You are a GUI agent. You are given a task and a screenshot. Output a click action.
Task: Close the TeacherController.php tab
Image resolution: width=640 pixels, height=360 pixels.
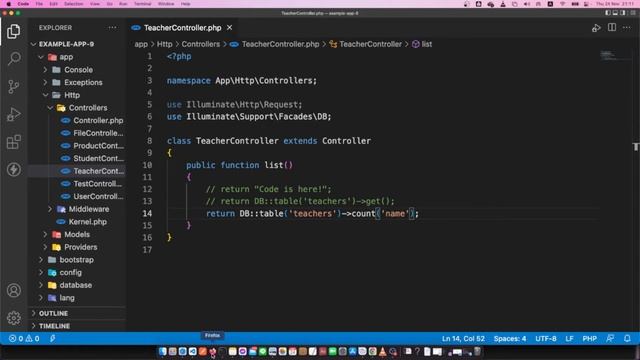click(229, 28)
